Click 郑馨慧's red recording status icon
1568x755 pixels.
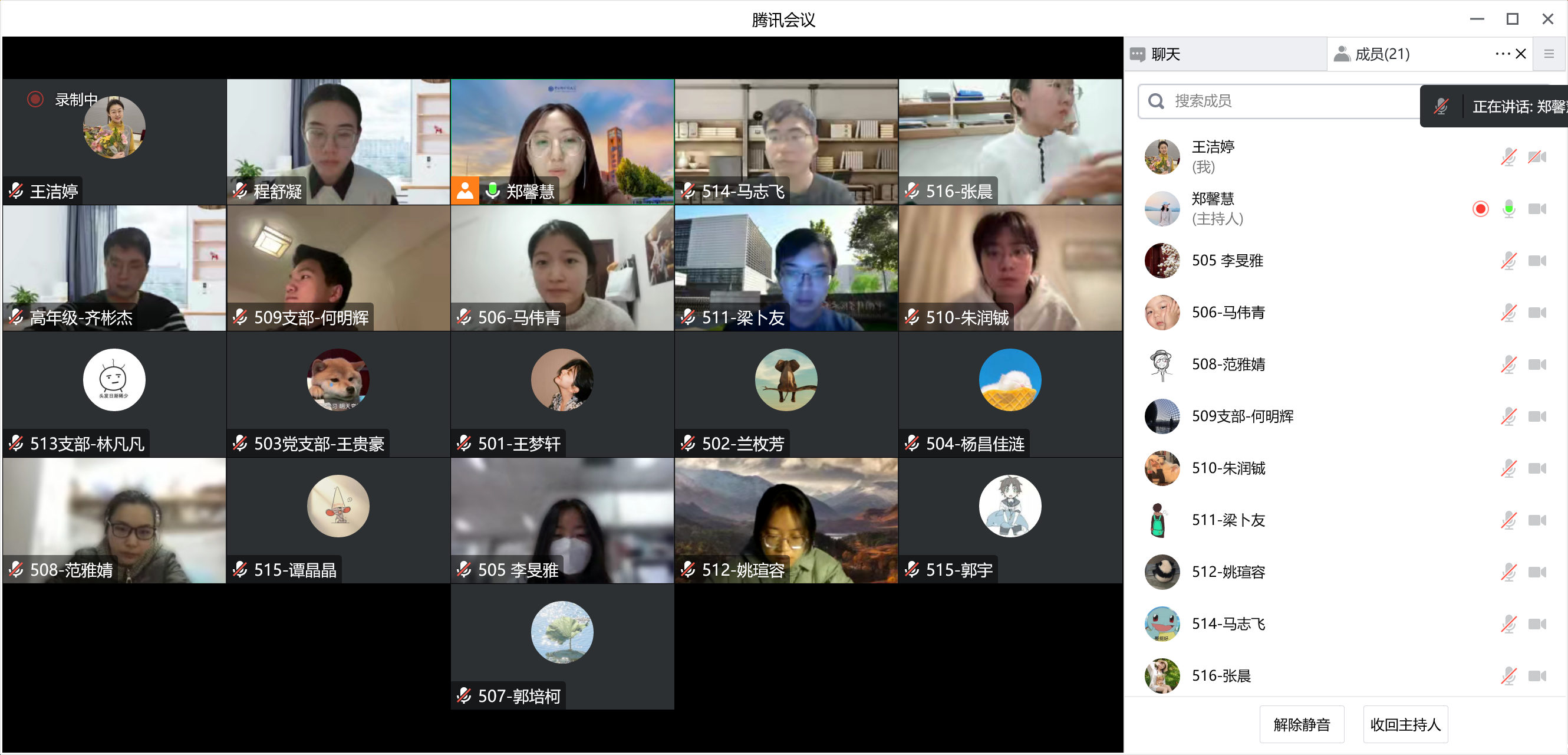tap(1480, 209)
